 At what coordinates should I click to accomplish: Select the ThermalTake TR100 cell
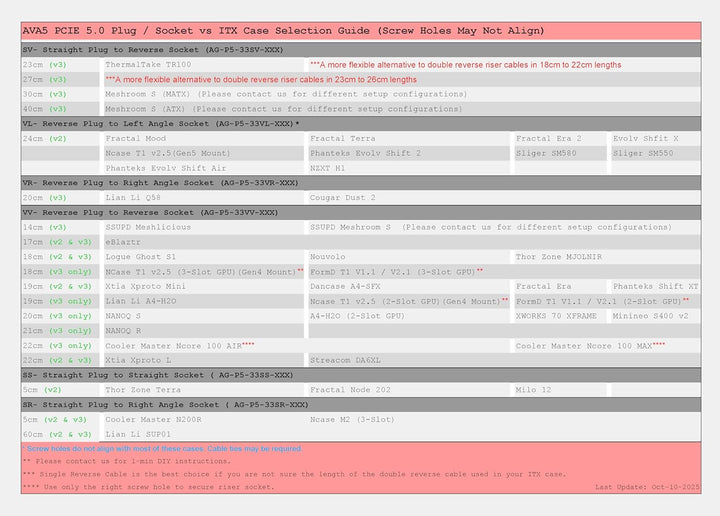tap(148, 64)
